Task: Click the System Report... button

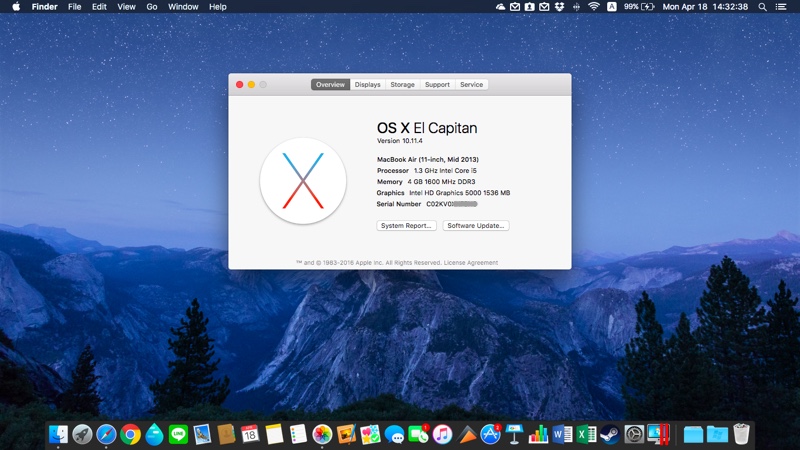Action: [x=406, y=226]
